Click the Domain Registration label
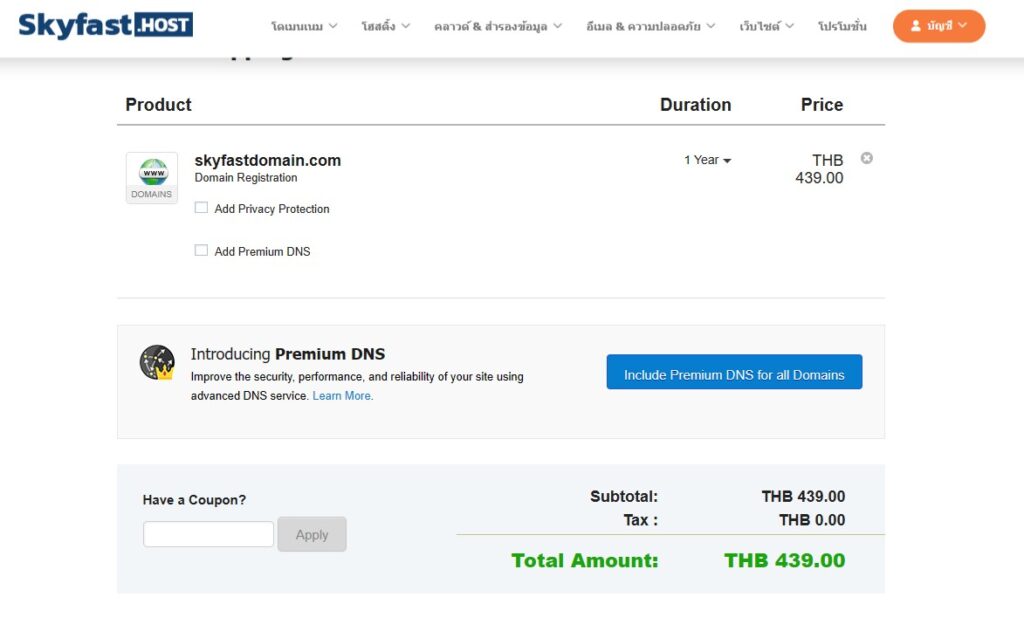This screenshot has width=1024, height=638. pyautogui.click(x=246, y=178)
